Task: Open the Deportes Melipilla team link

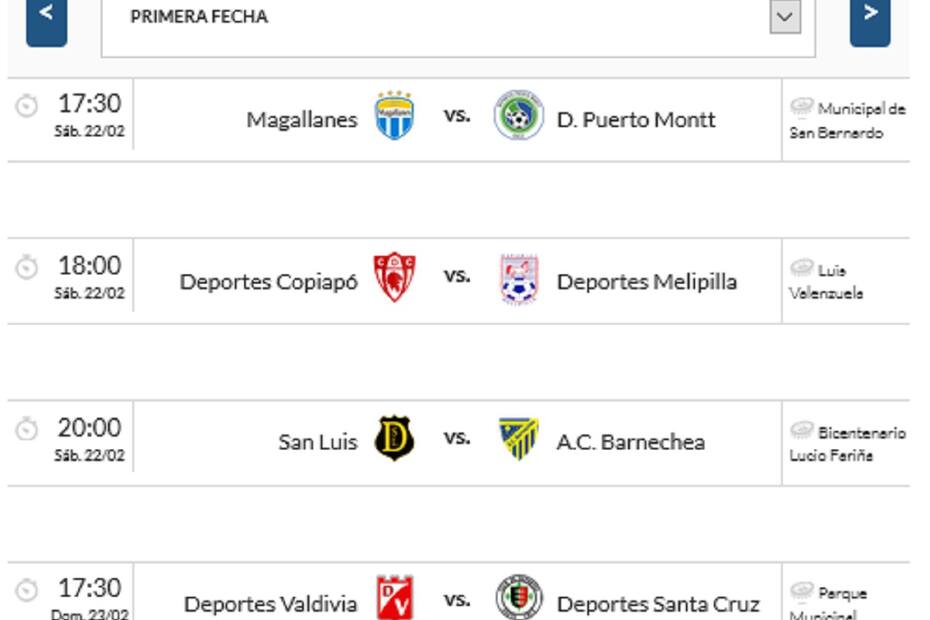Action: (x=646, y=282)
